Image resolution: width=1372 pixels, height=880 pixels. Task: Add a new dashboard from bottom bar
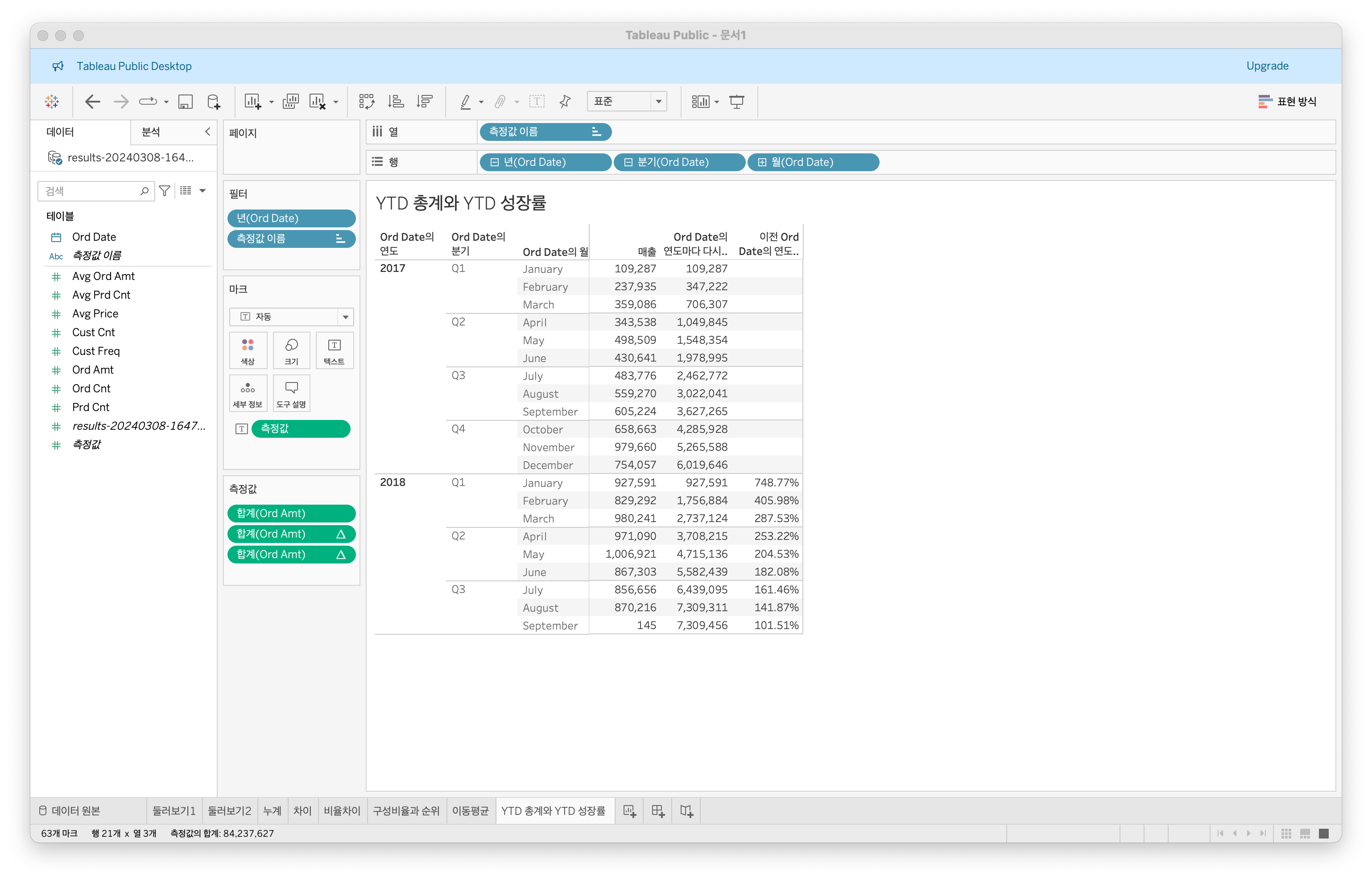[x=658, y=811]
